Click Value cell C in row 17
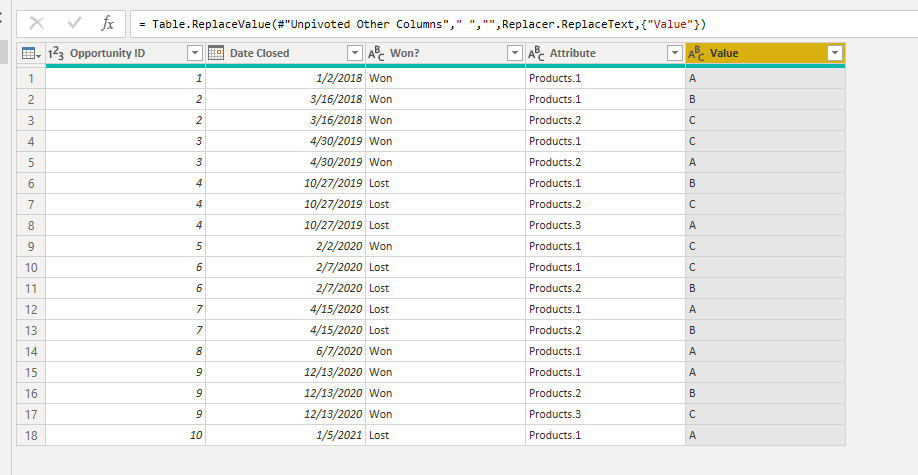918x475 pixels. point(766,414)
